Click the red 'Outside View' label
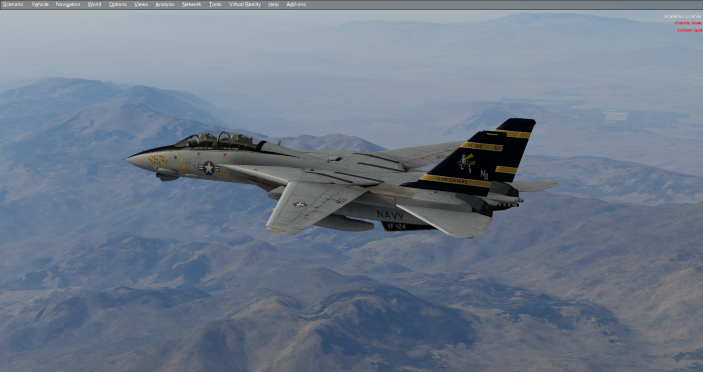Screen dimensions: 703x372 click(x=688, y=23)
